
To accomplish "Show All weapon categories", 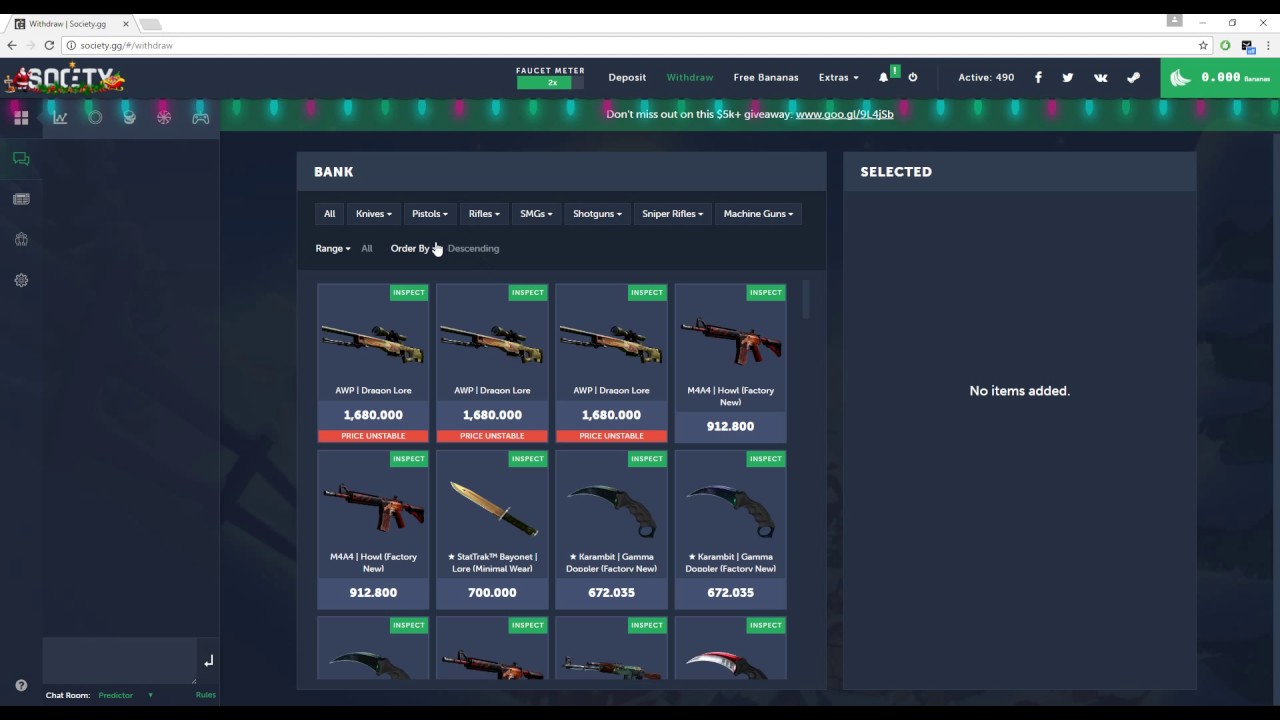I will click(x=329, y=214).
